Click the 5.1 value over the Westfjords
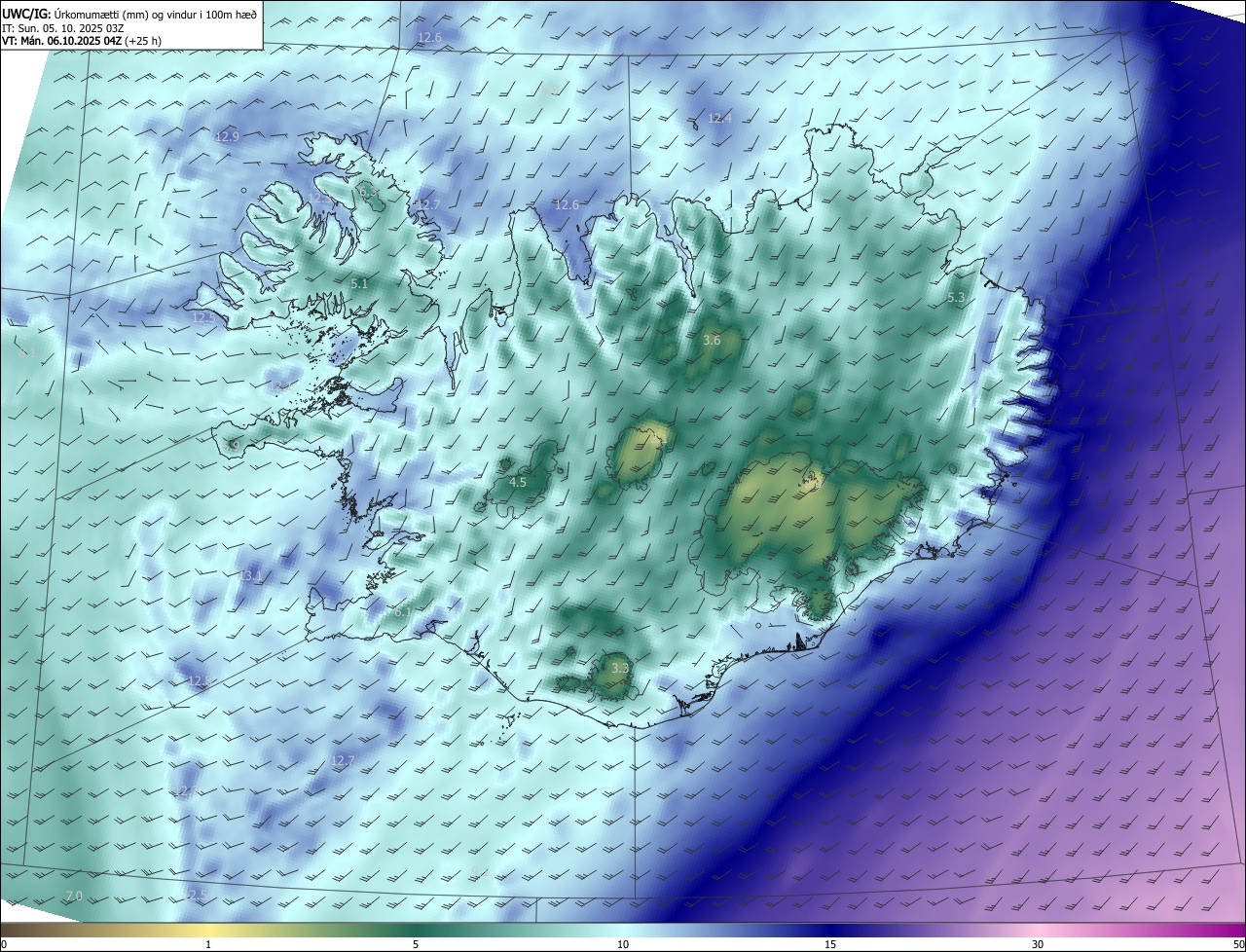Image resolution: width=1246 pixels, height=952 pixels. [359, 283]
